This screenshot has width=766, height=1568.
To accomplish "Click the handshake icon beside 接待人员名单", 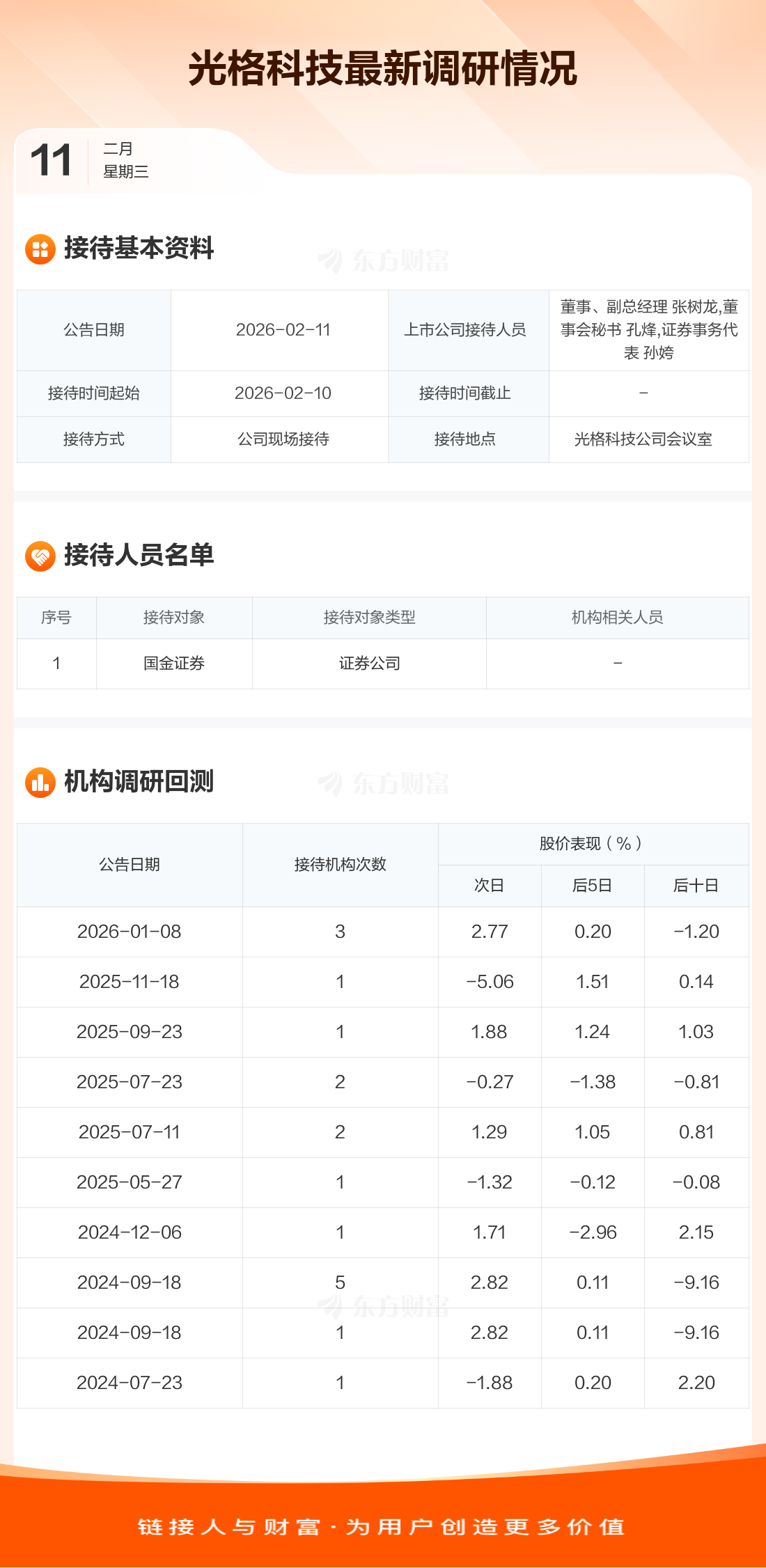I will (x=40, y=556).
